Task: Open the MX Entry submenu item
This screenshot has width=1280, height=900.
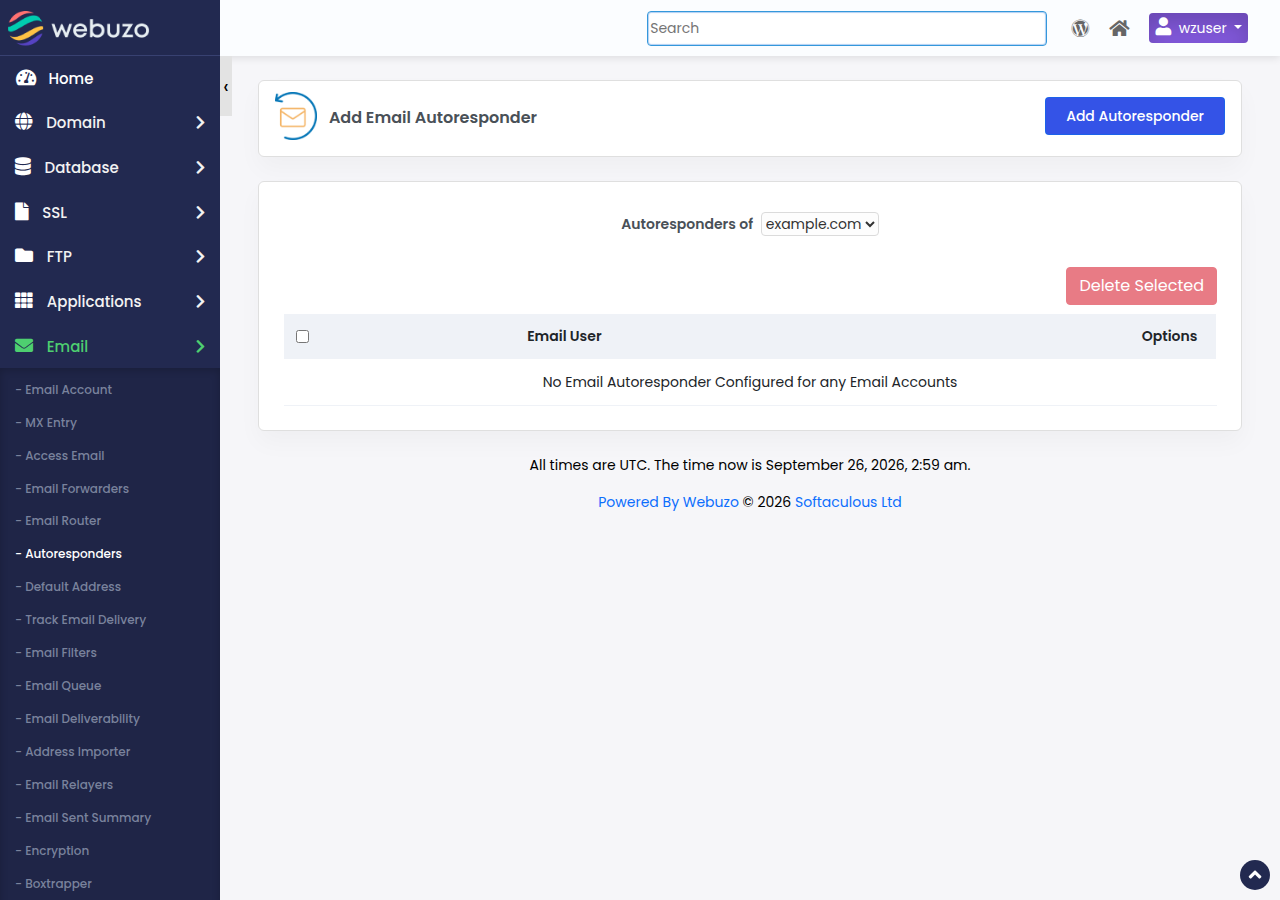Action: click(46, 423)
